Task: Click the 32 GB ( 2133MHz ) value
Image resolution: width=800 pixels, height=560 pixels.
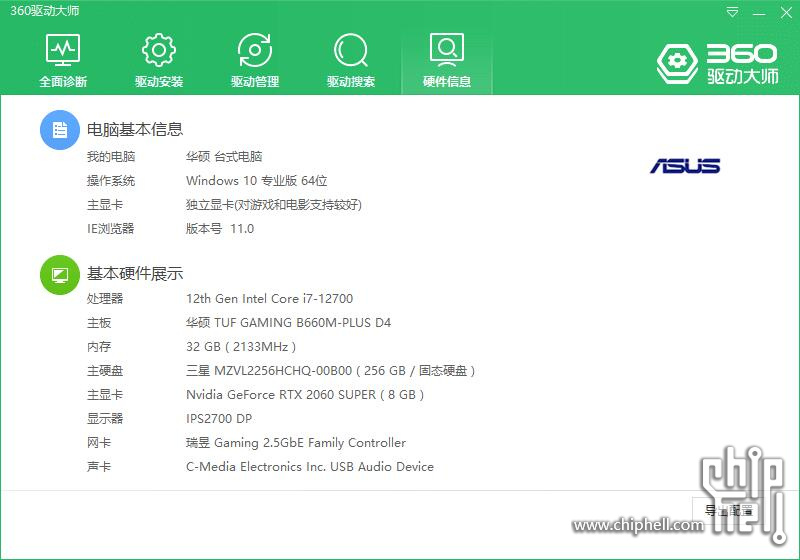Action: coord(241,347)
